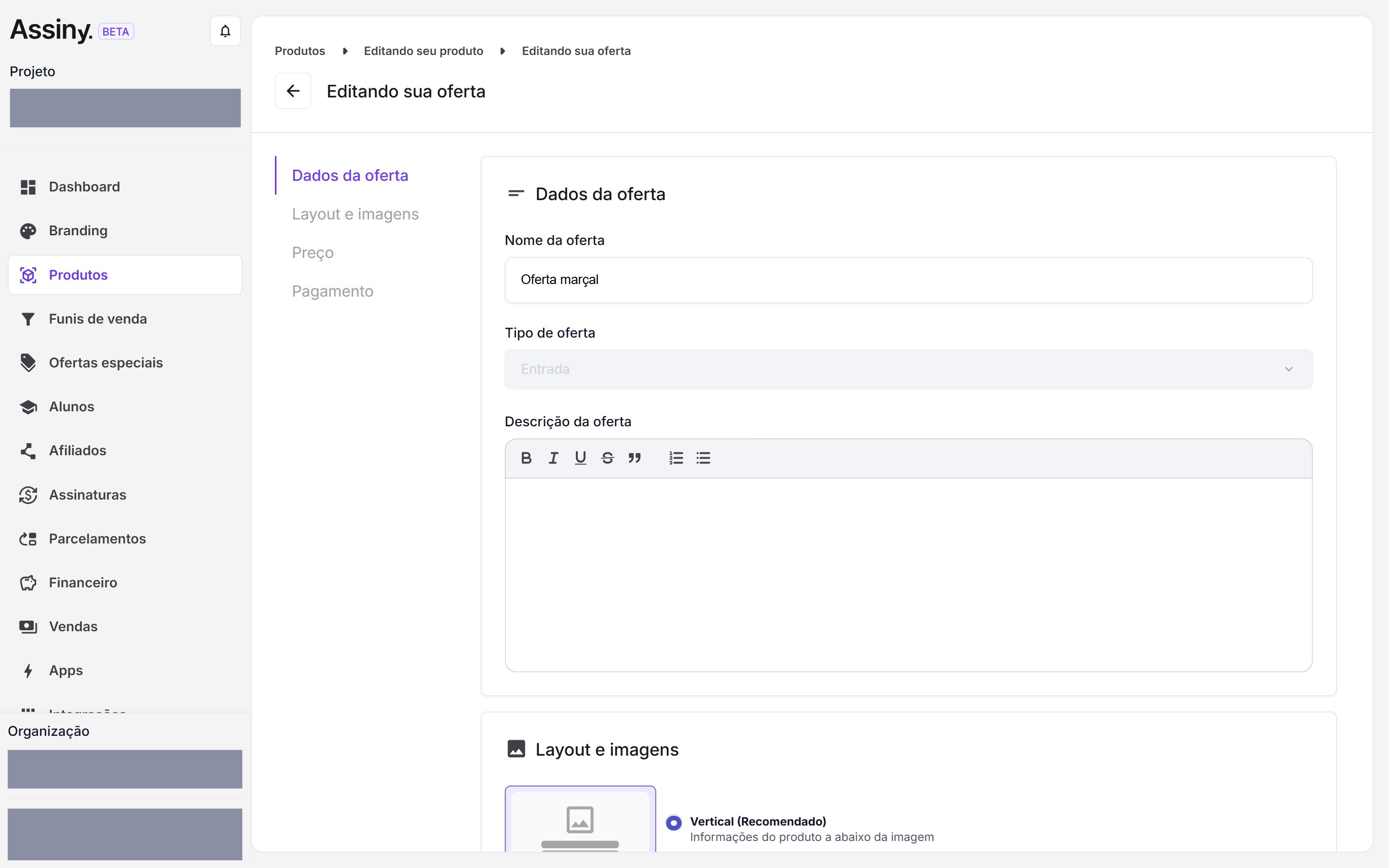The image size is (1389, 868).
Task: Click inside the Descrição da oferta text area
Action: [908, 575]
